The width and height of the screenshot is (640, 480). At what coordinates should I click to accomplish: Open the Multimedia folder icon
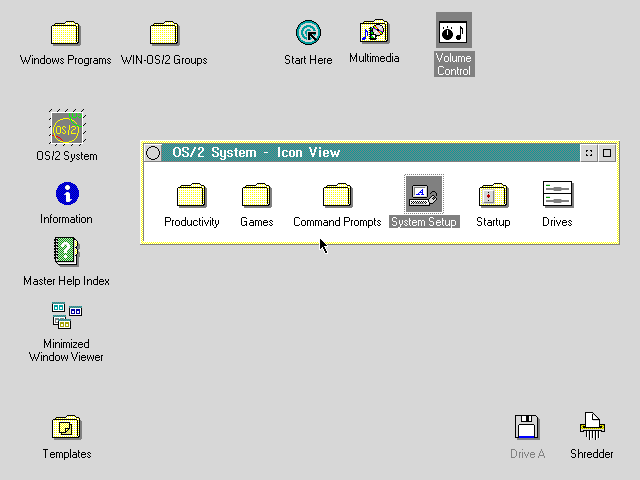(374, 31)
